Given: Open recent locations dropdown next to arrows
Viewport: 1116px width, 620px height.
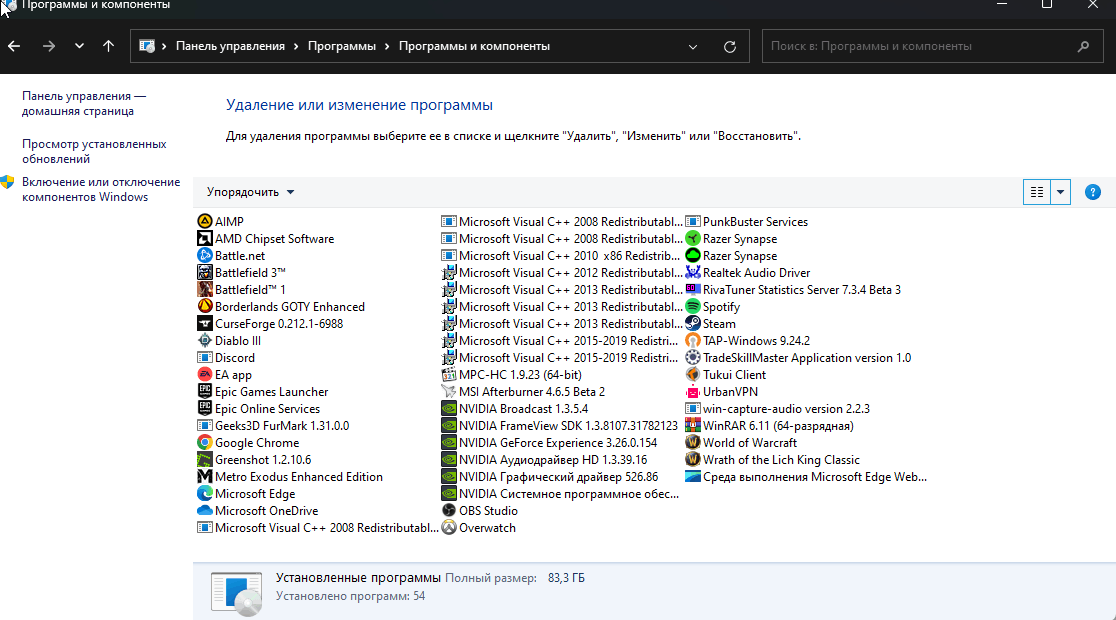Looking at the screenshot, I should tap(79, 46).
